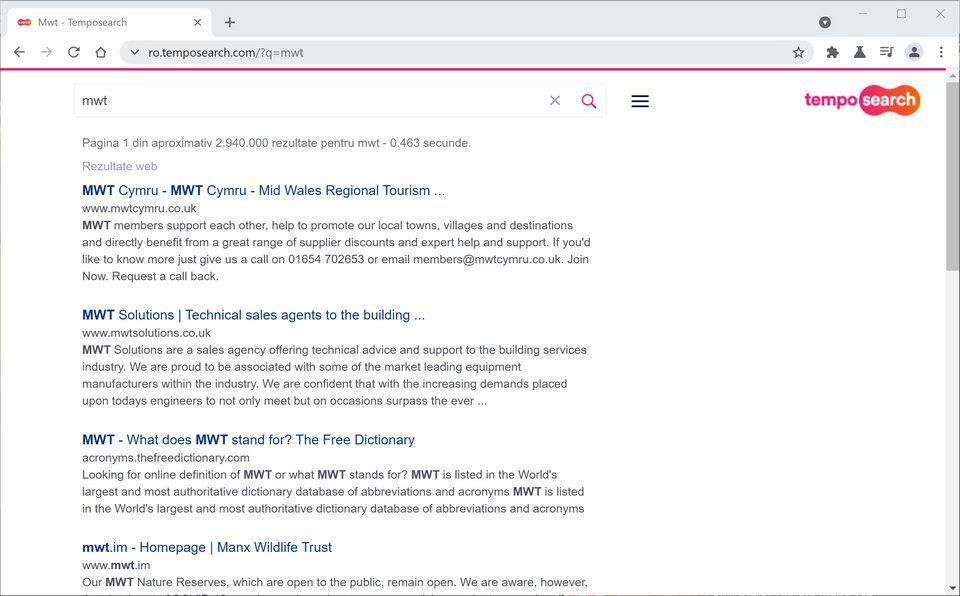Open the MWT Cymru result link
Image resolution: width=960 pixels, height=596 pixels.
pos(262,190)
